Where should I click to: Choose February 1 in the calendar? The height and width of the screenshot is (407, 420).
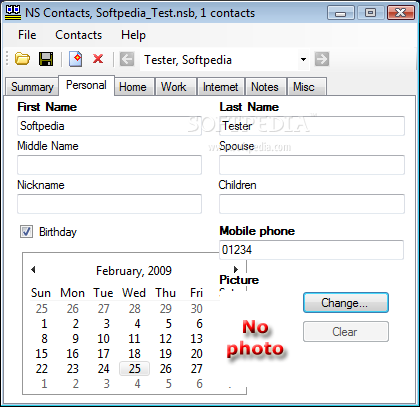[44, 324]
